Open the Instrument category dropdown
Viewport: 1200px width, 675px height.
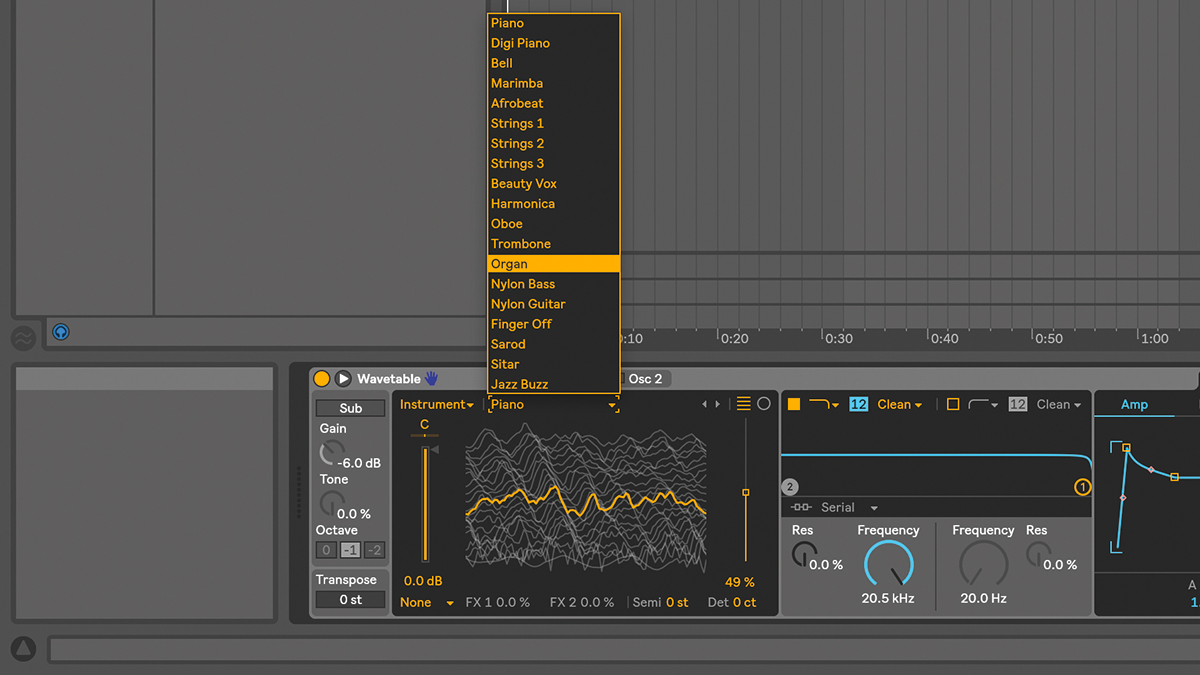point(437,404)
